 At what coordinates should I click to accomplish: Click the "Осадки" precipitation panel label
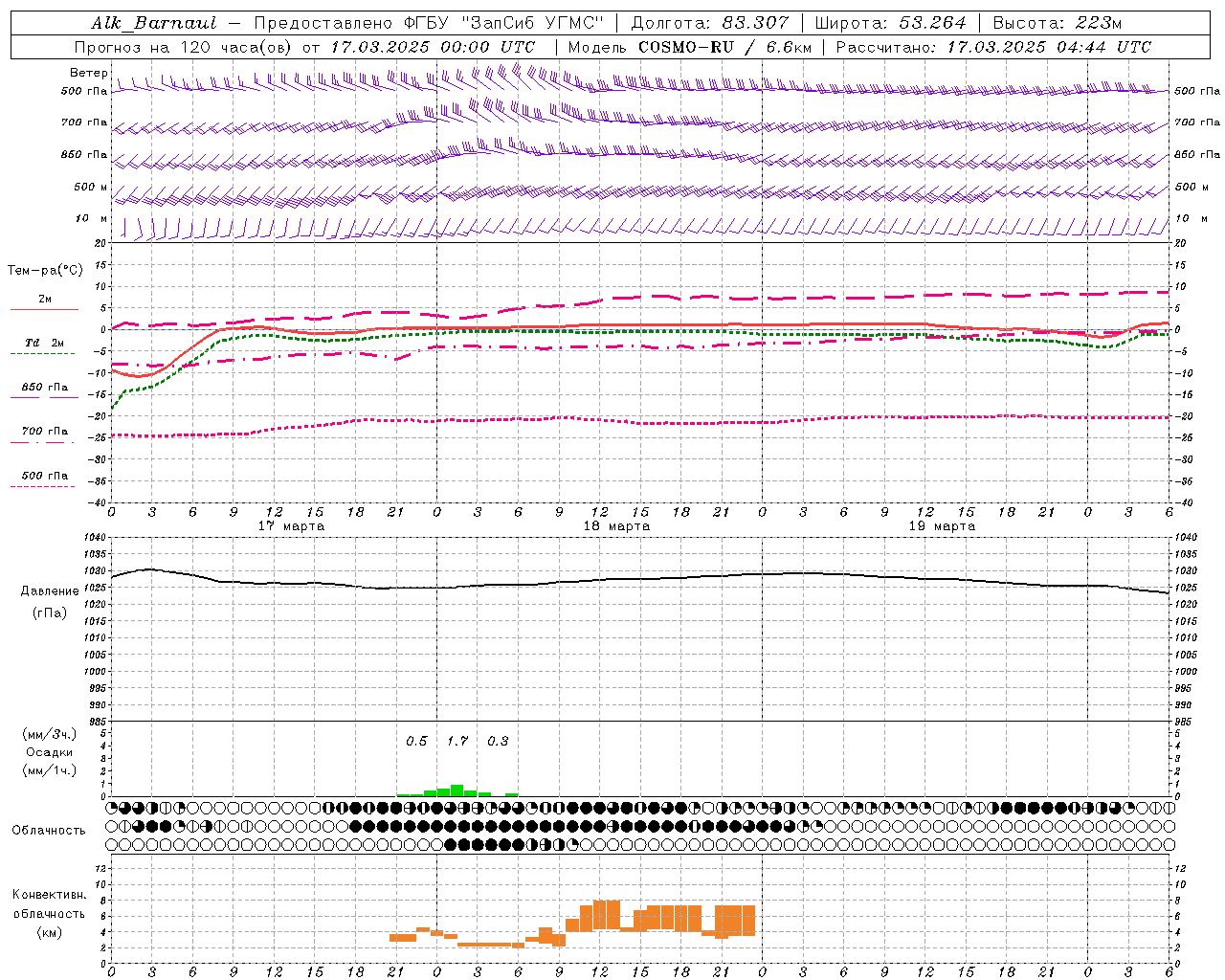pyautogui.click(x=50, y=752)
